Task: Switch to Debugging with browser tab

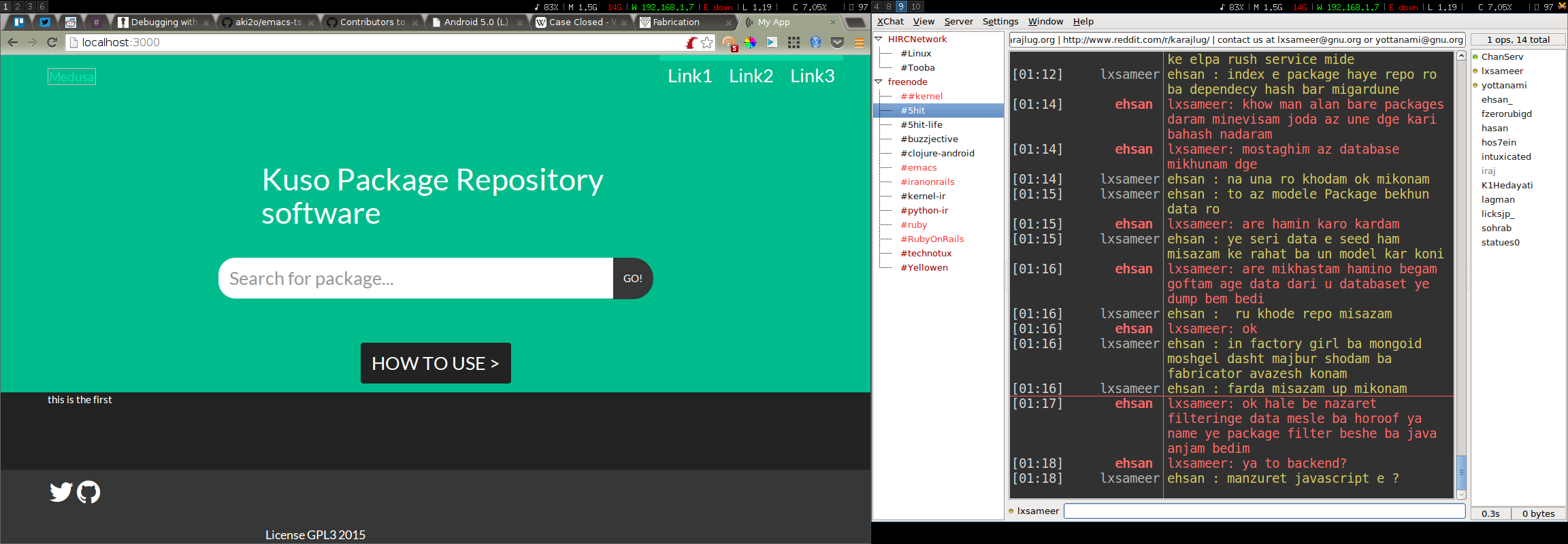Action: click(x=164, y=22)
